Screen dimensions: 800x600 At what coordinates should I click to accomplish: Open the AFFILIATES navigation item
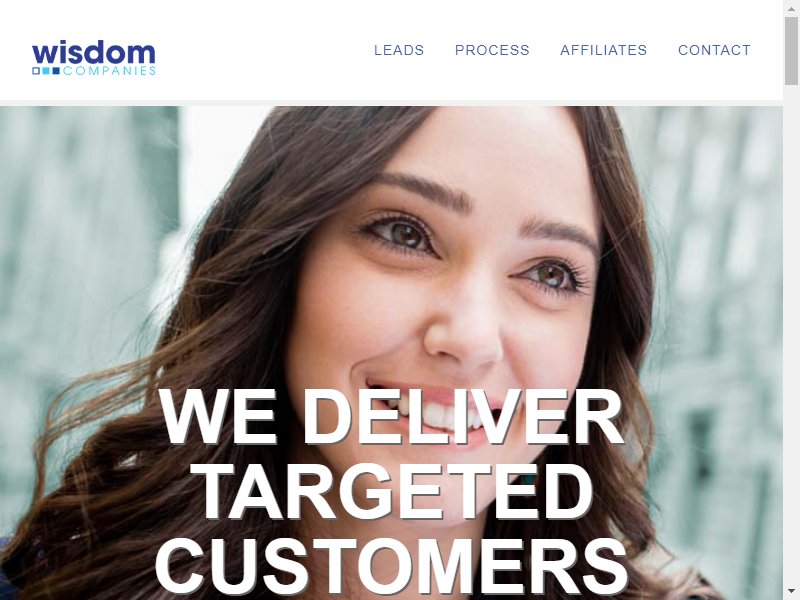point(604,50)
